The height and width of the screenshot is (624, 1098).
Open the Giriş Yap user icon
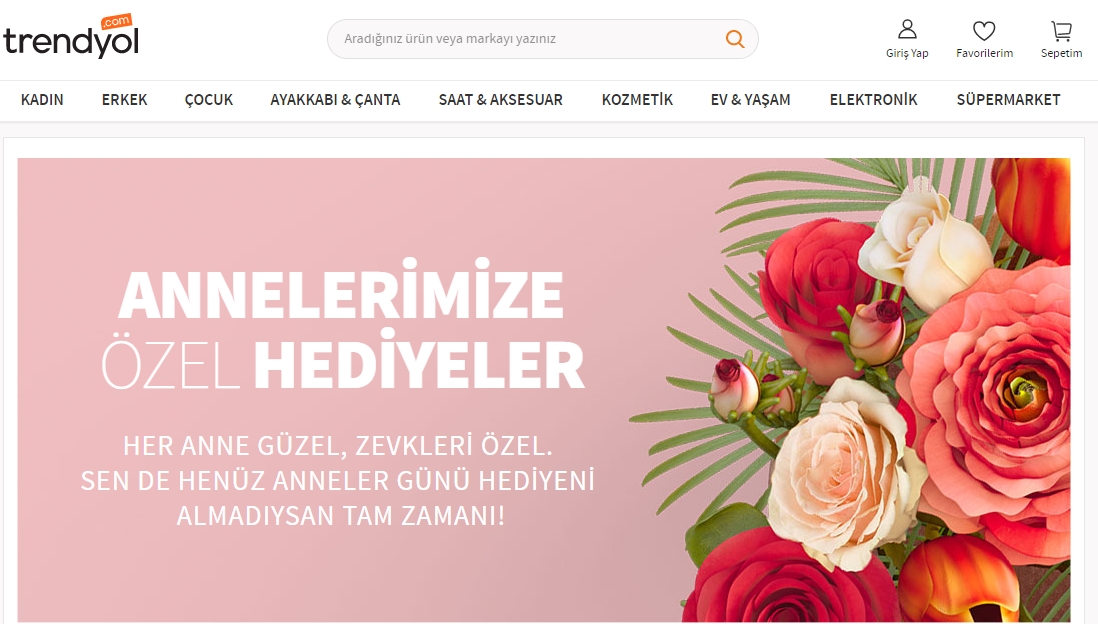(x=907, y=29)
